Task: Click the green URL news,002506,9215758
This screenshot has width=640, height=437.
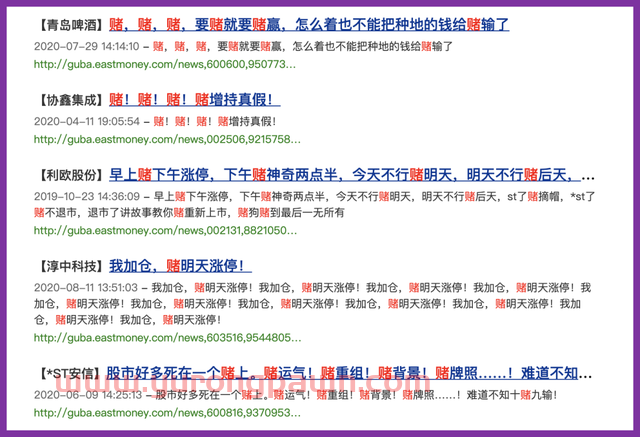Action: pyautogui.click(x=167, y=140)
